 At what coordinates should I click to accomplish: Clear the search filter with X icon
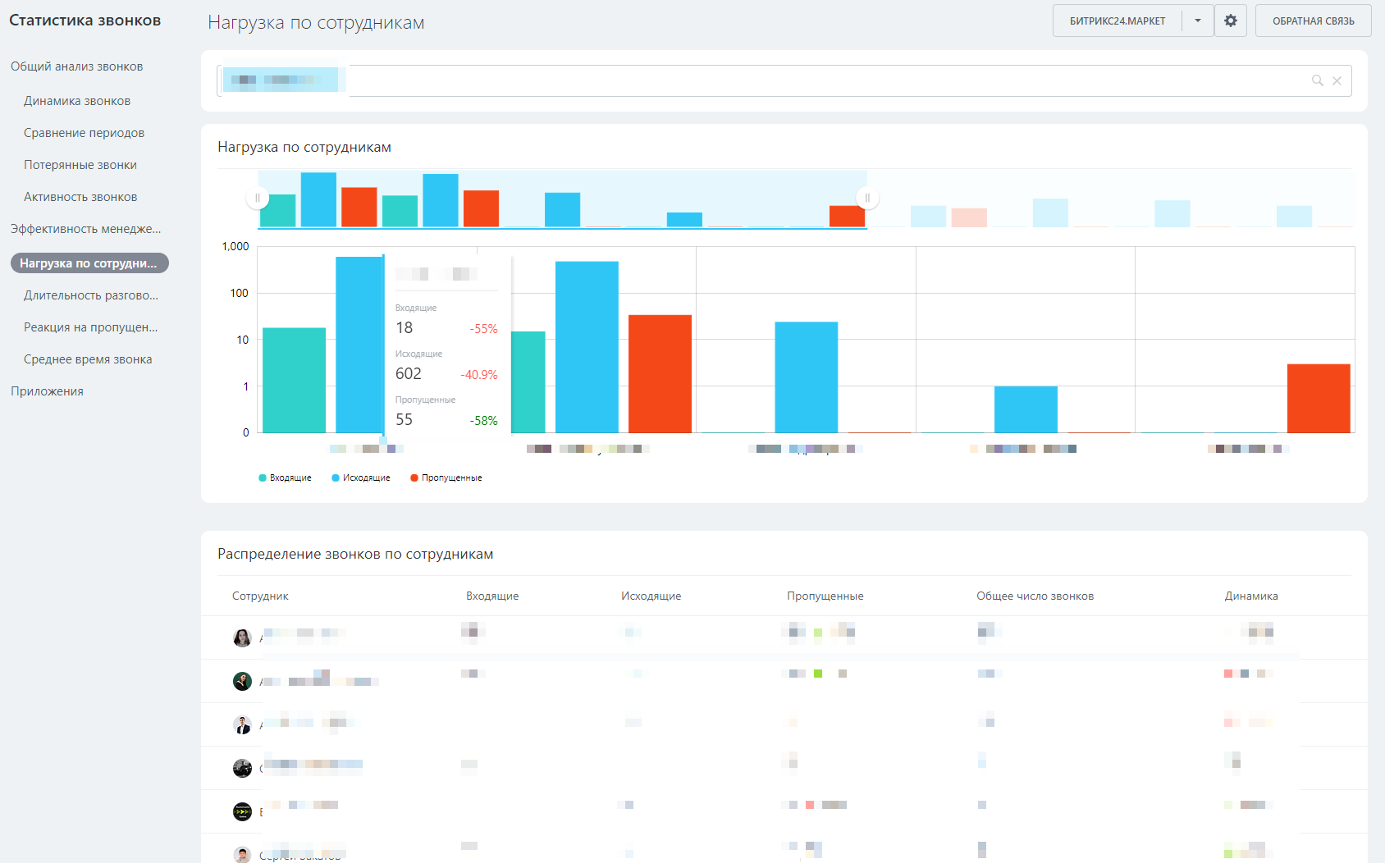click(1337, 80)
